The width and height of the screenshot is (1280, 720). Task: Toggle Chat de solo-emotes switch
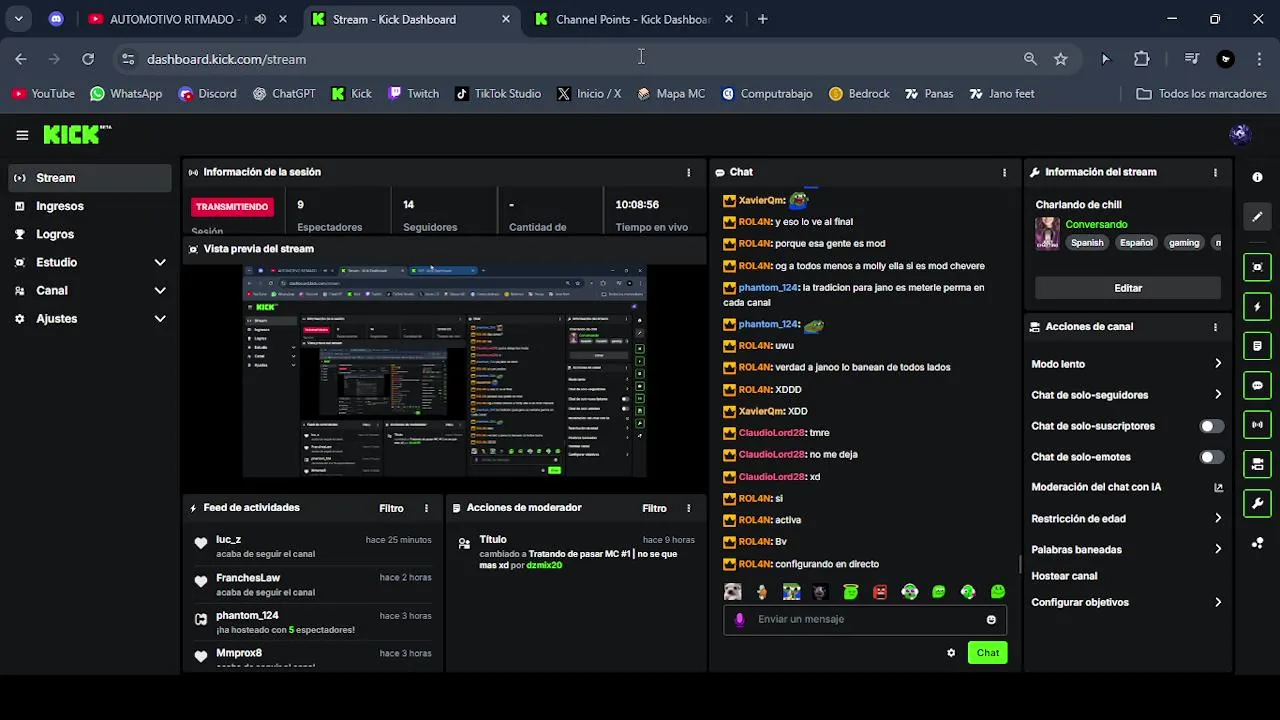point(1211,457)
